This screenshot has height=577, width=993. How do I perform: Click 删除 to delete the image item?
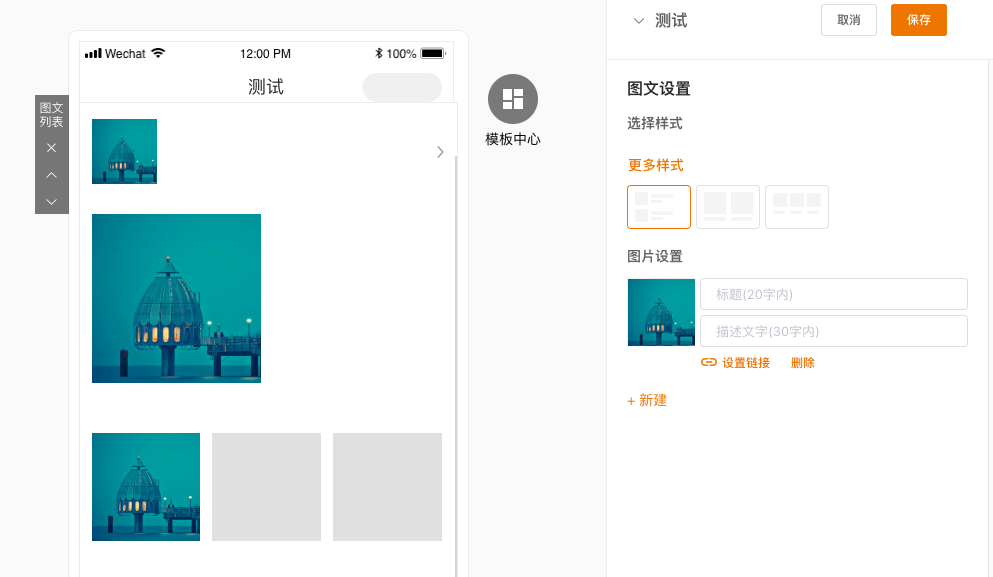click(802, 363)
